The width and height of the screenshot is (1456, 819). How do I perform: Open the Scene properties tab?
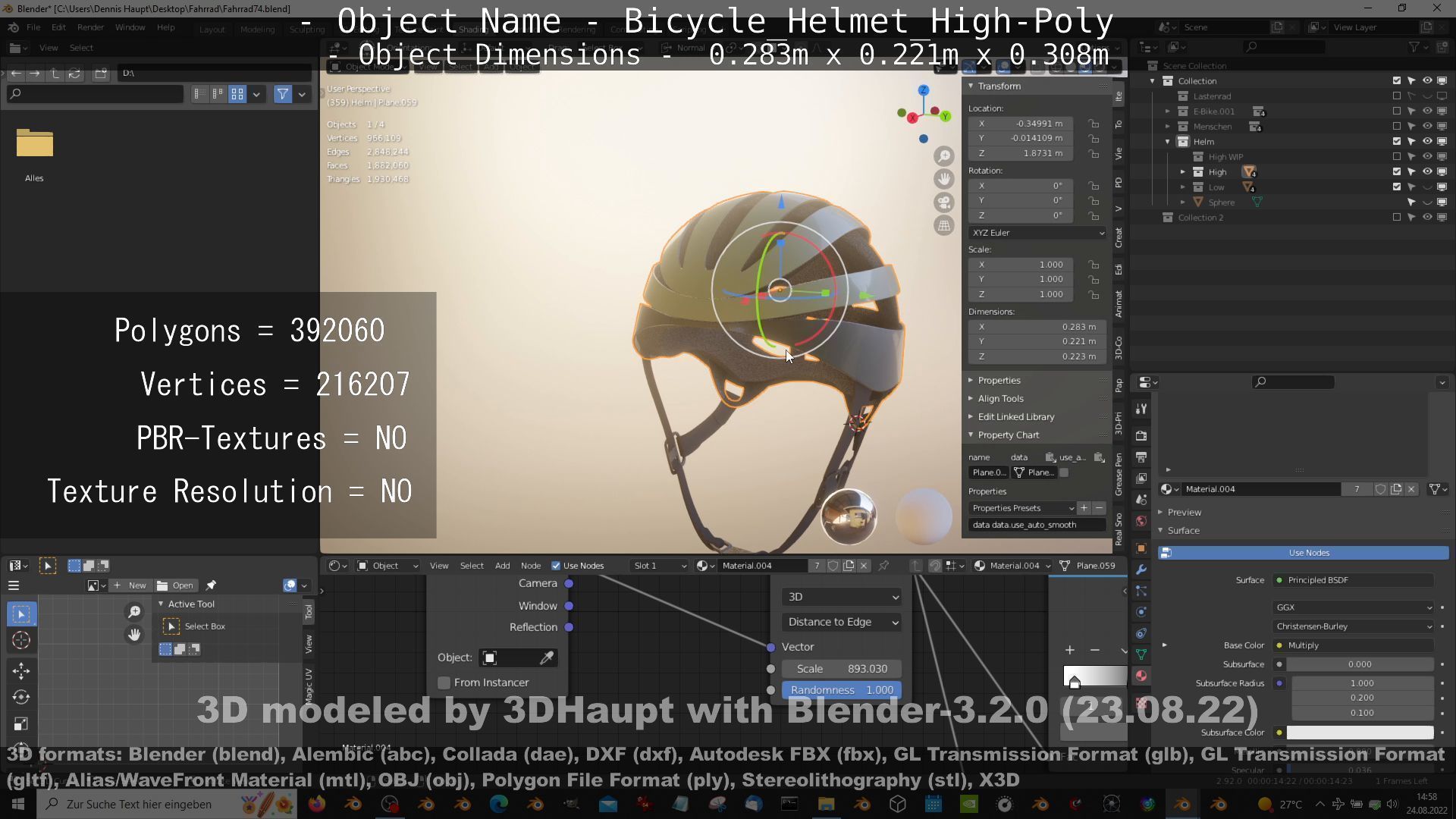click(1141, 500)
